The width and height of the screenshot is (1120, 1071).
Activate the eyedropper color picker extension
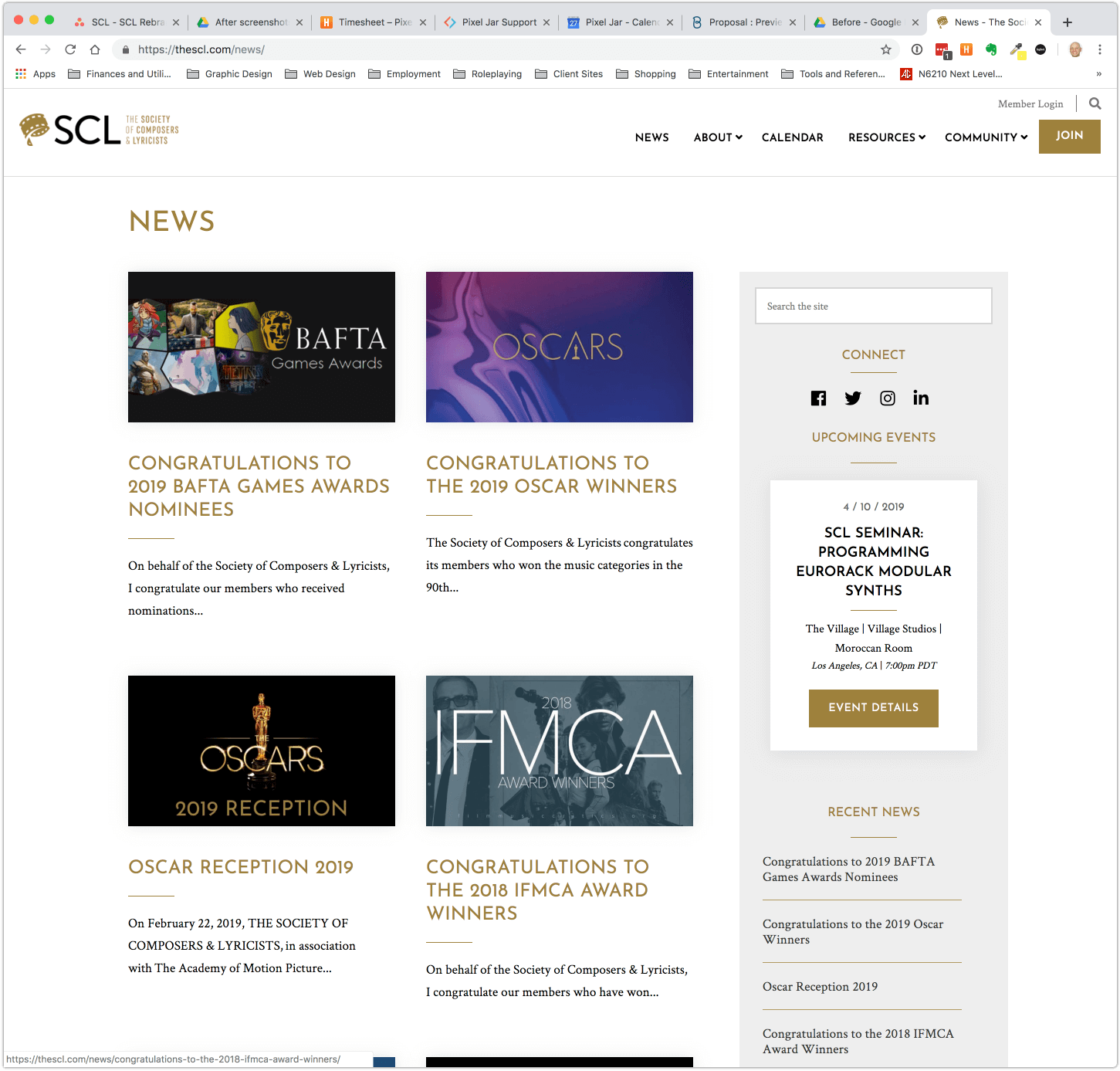point(1017,51)
